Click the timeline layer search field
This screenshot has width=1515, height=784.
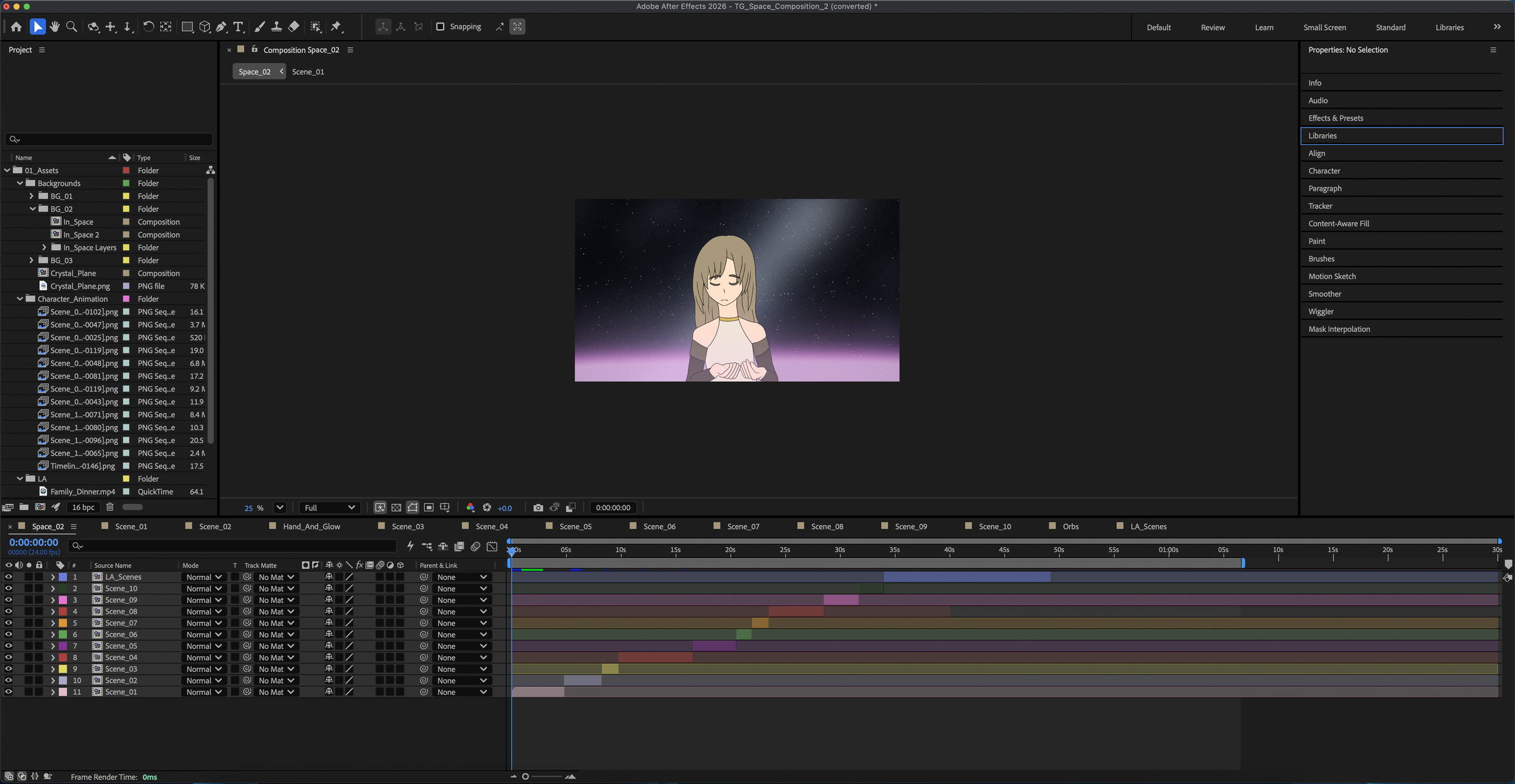(232, 546)
